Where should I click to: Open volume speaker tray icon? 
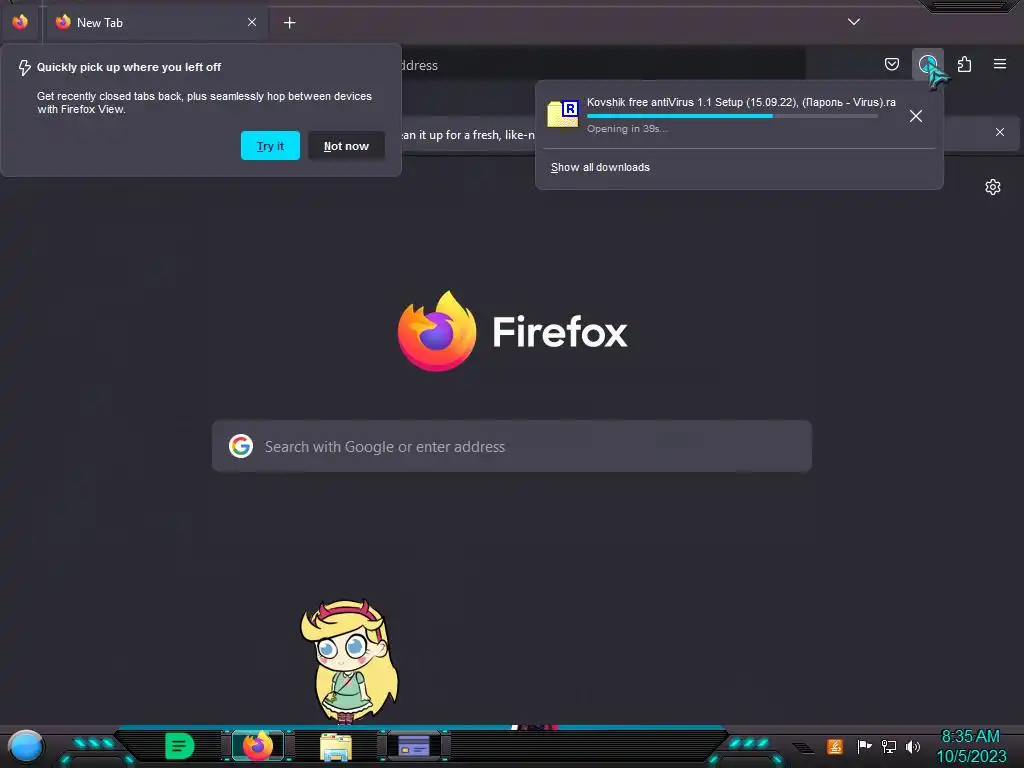(x=913, y=746)
